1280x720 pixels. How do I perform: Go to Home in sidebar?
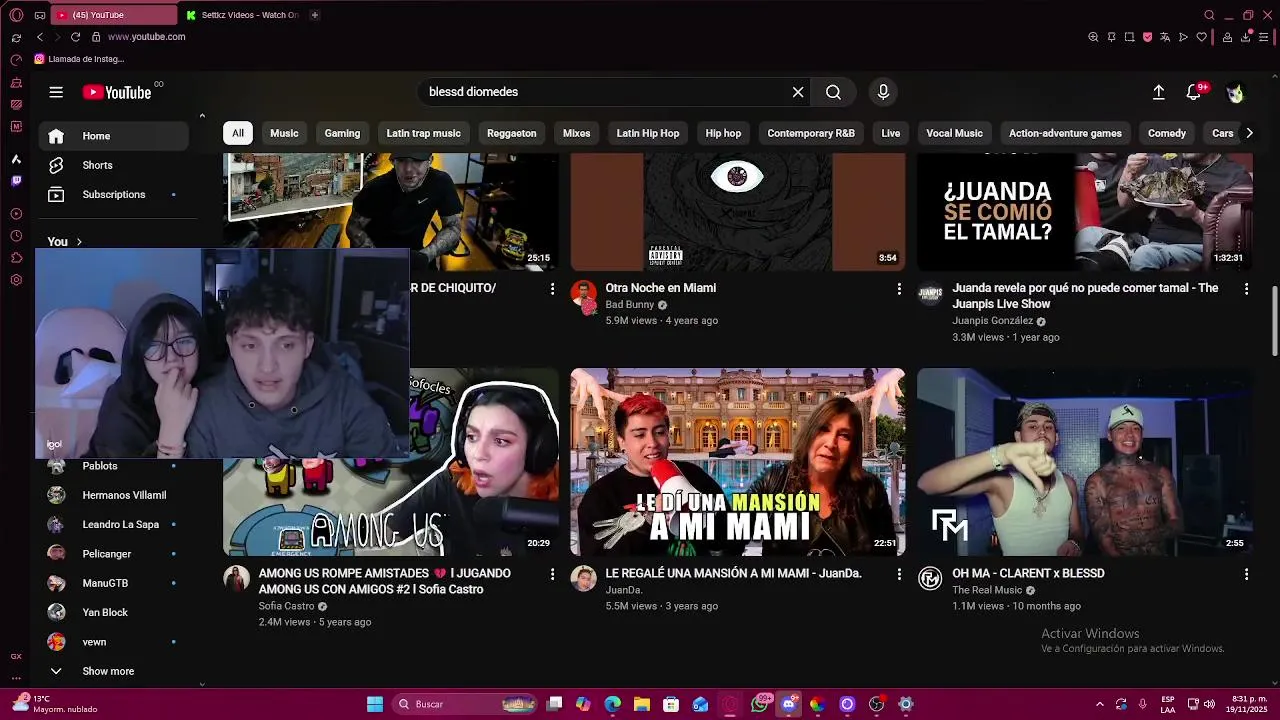[114, 136]
